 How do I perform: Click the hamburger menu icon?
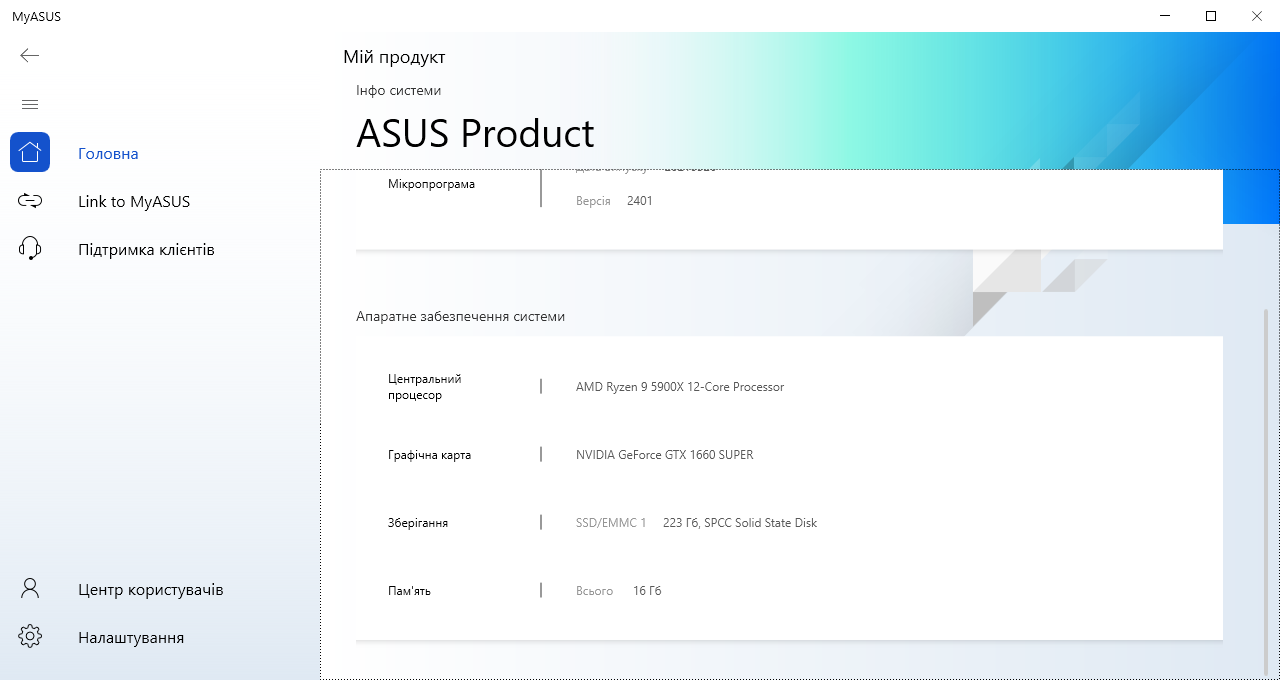(x=30, y=104)
